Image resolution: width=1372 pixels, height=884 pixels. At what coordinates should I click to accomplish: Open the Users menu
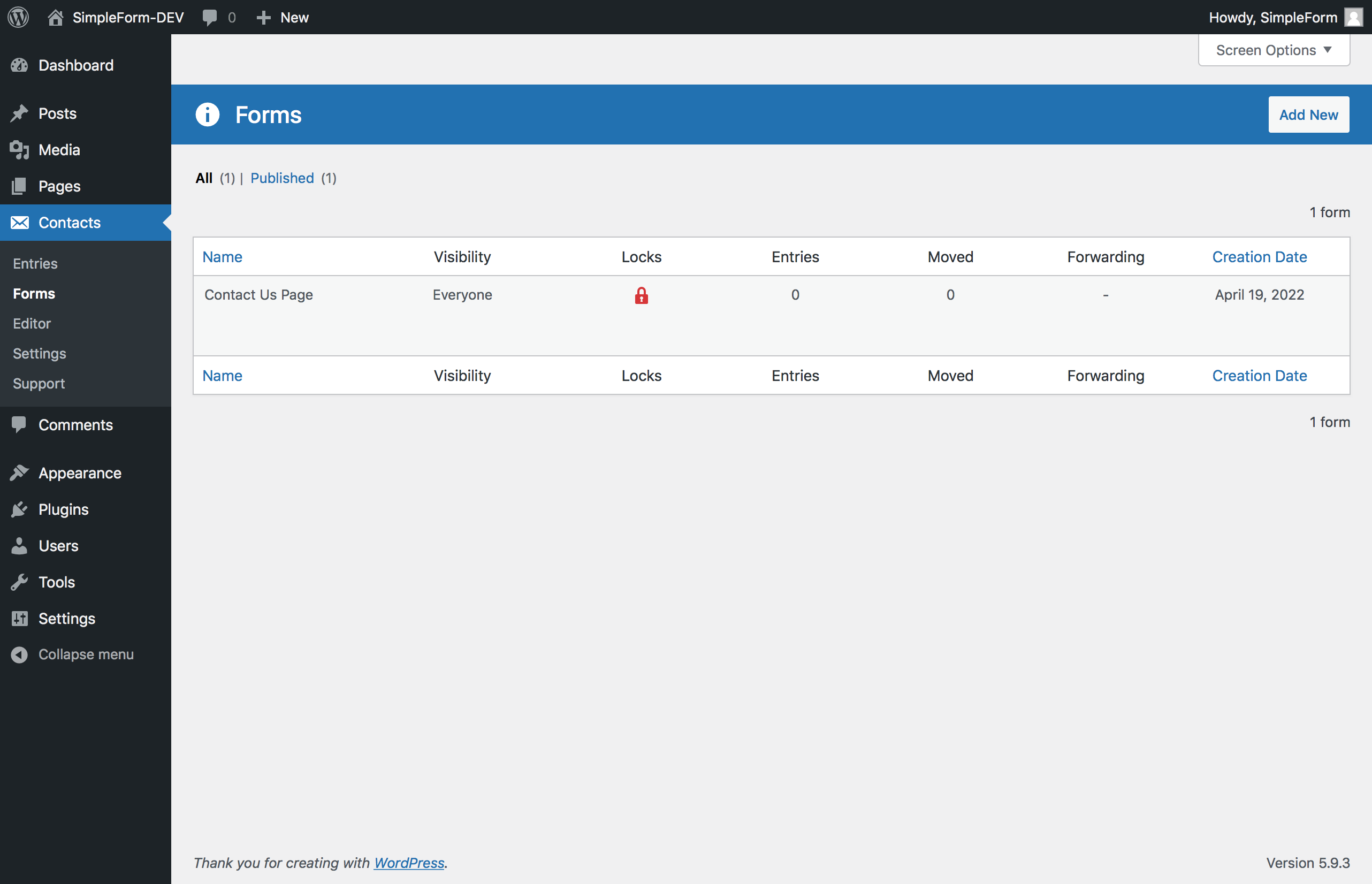(86, 545)
